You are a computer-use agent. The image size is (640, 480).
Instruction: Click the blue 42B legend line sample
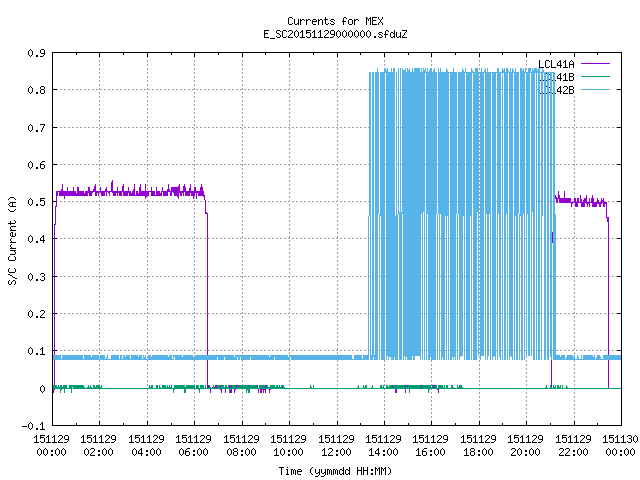(x=595, y=89)
